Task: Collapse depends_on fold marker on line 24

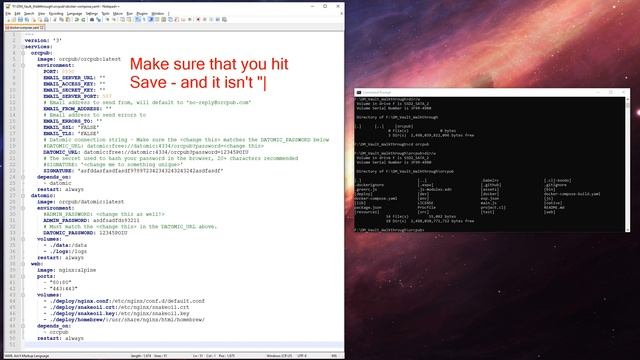Action: tap(23, 177)
